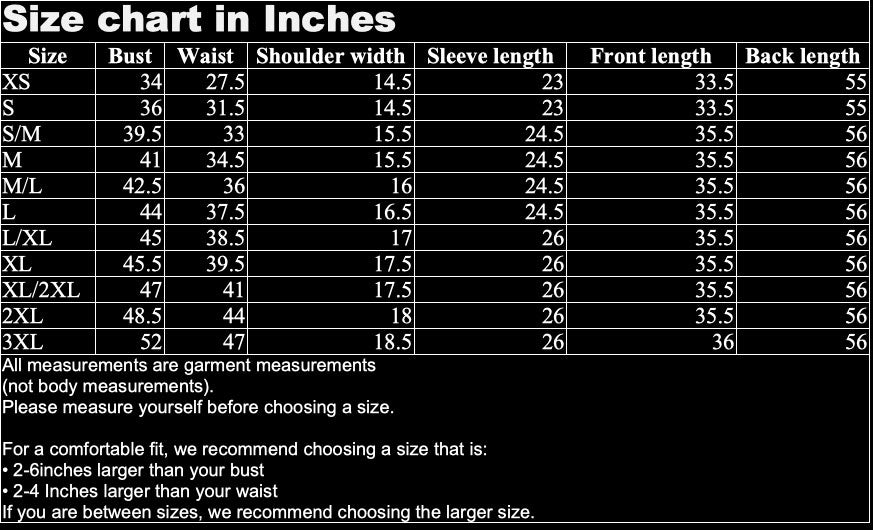The height and width of the screenshot is (530, 873).
Task: Click the 3XL size row label
Action: point(22,342)
